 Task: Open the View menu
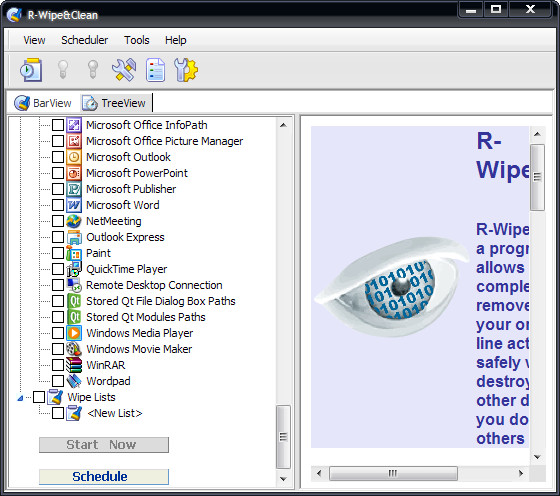[34, 40]
